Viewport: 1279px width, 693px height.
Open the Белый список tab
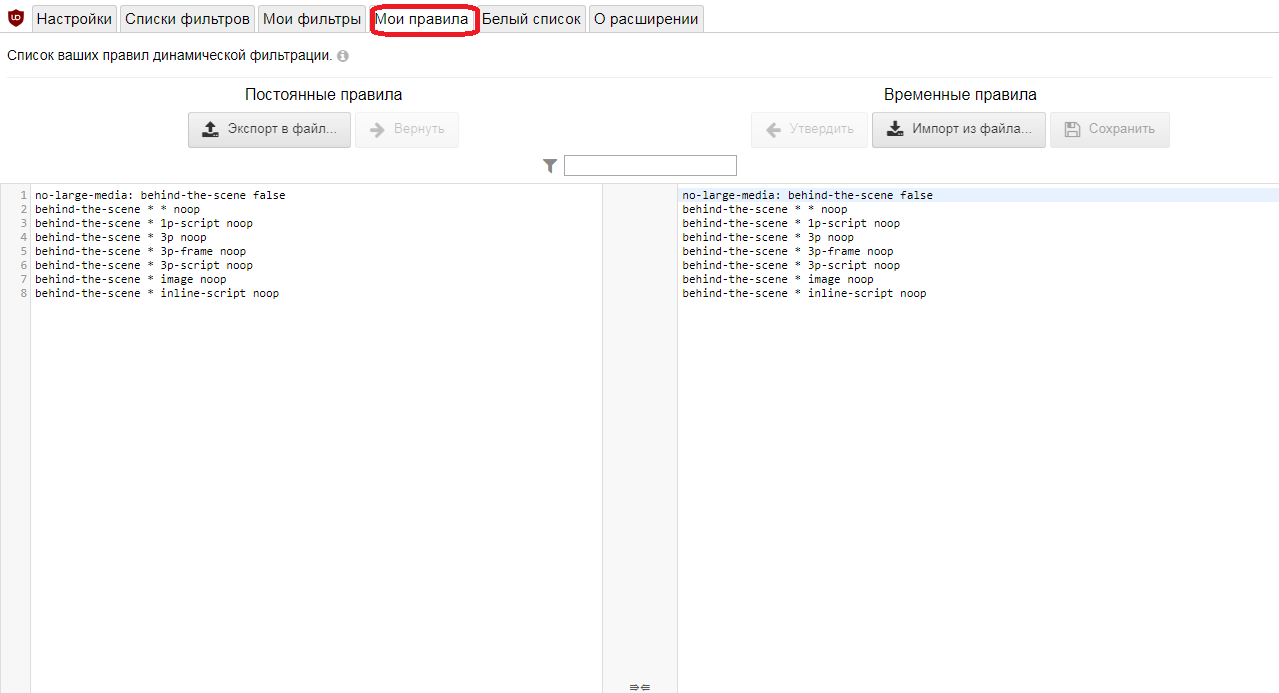(531, 19)
